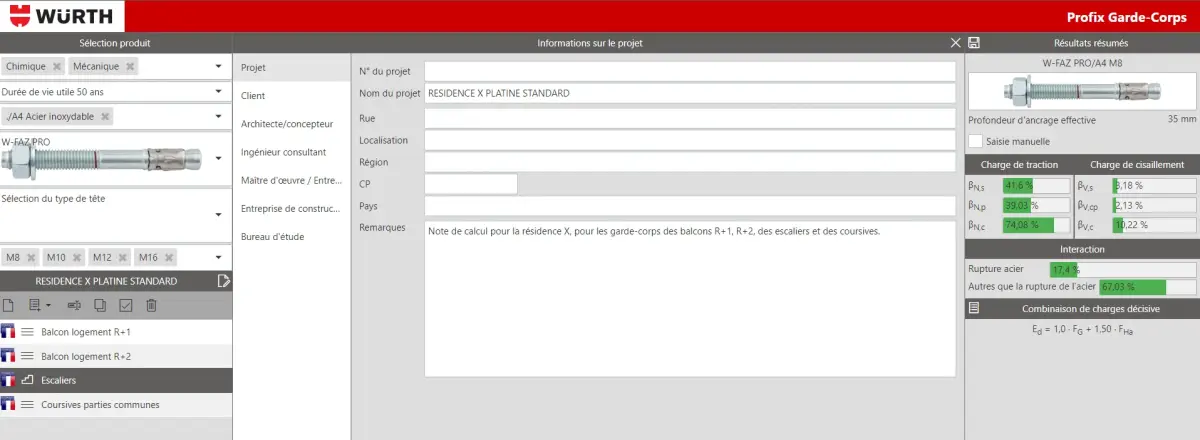Screen dimensions: 1200x440
Task: Edit project info icon beside RESIDENCE X title
Action: (x=223, y=281)
